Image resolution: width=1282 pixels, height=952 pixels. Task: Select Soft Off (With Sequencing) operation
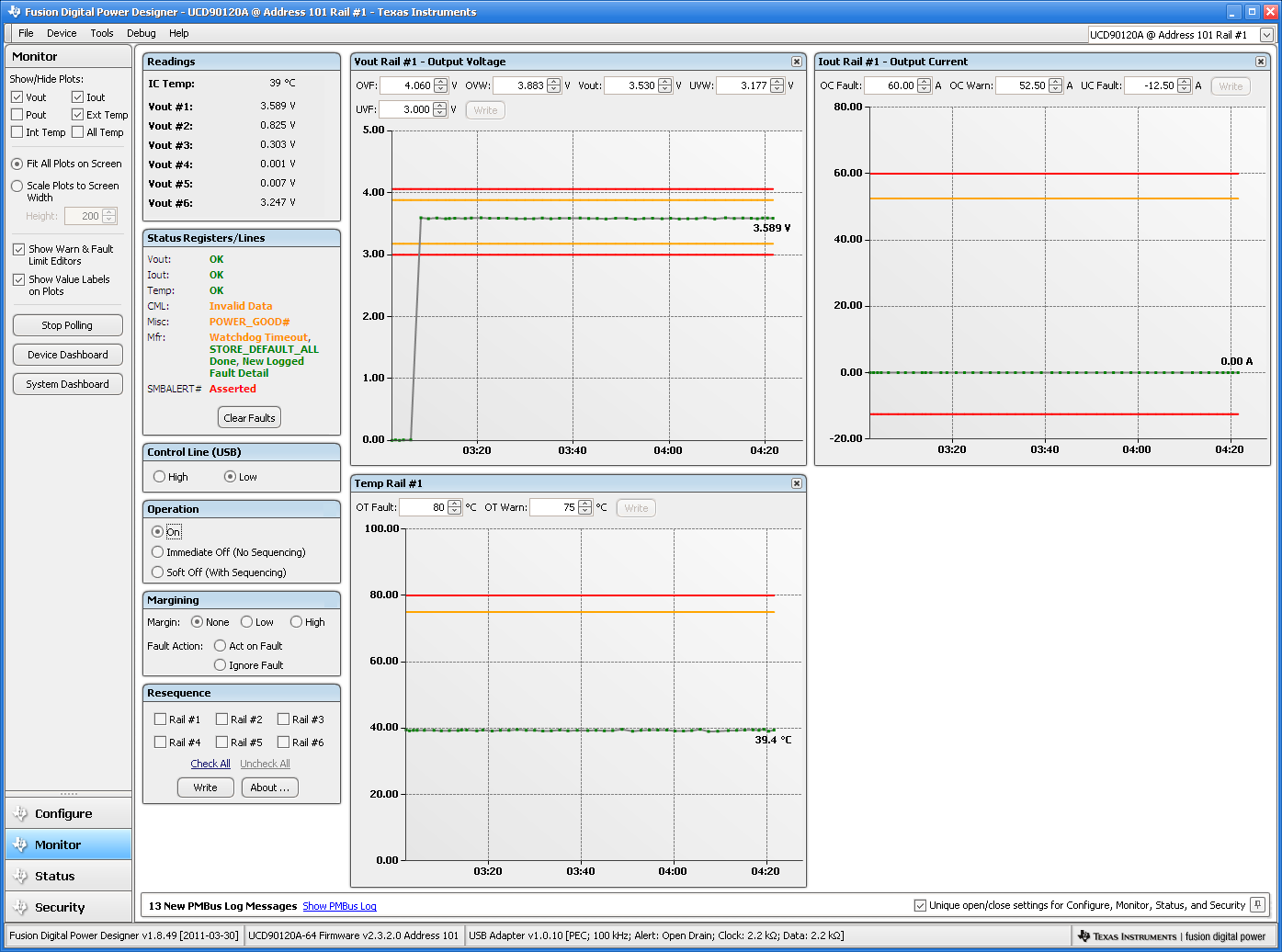[x=157, y=572]
